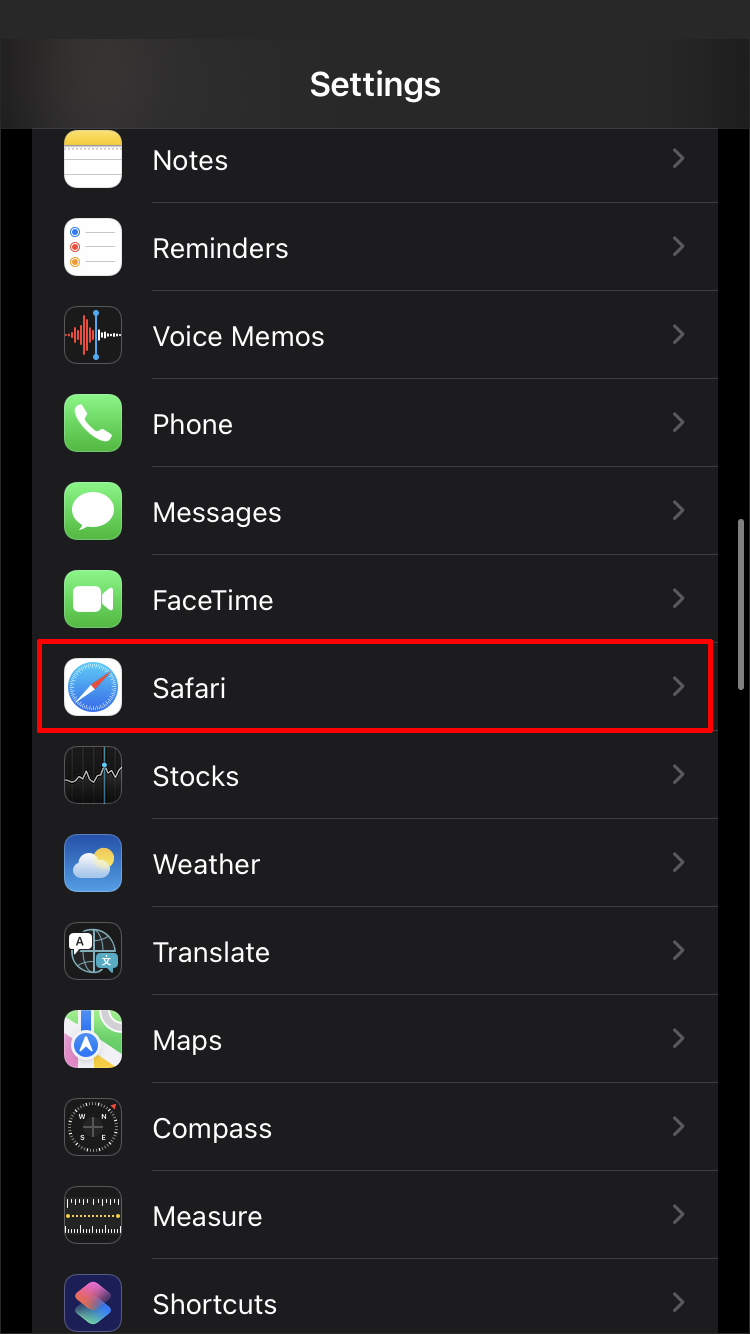Select the Reminders text entry
This screenshot has width=750, height=1334.
[x=220, y=248]
